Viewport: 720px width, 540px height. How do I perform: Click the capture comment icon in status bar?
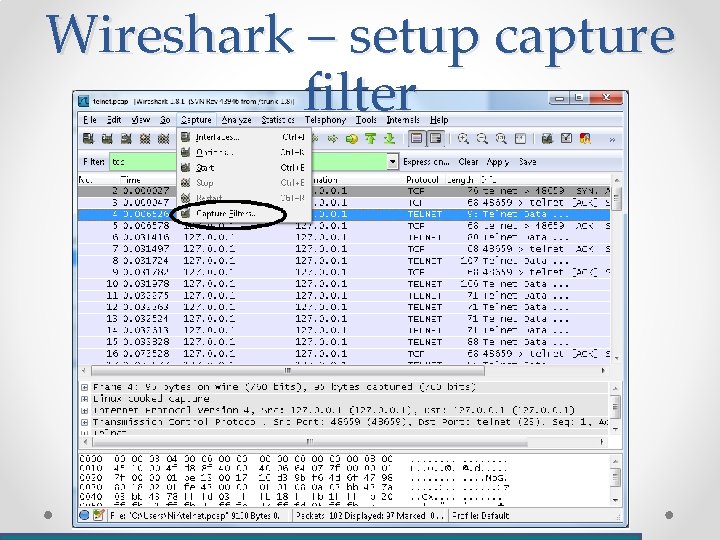[98, 515]
